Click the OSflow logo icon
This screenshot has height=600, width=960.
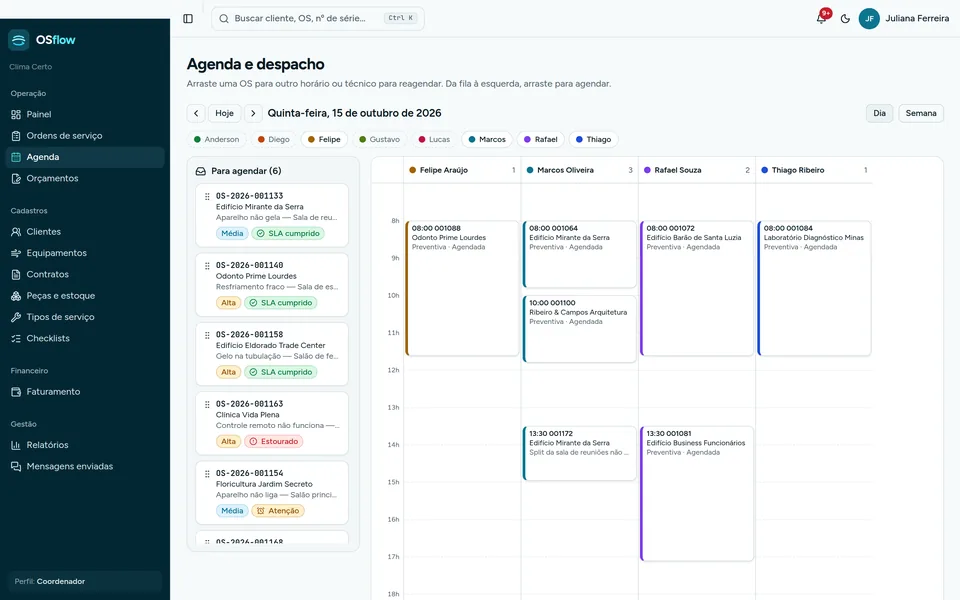tap(18, 40)
